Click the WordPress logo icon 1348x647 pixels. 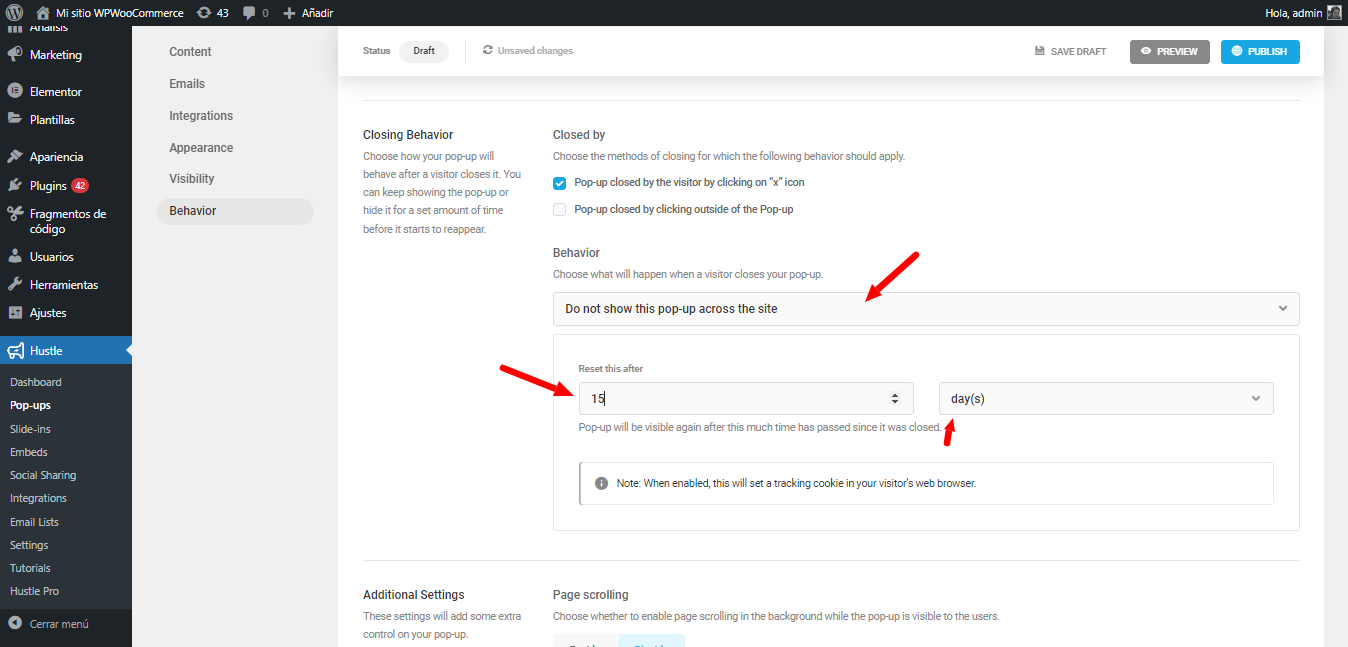(14, 13)
